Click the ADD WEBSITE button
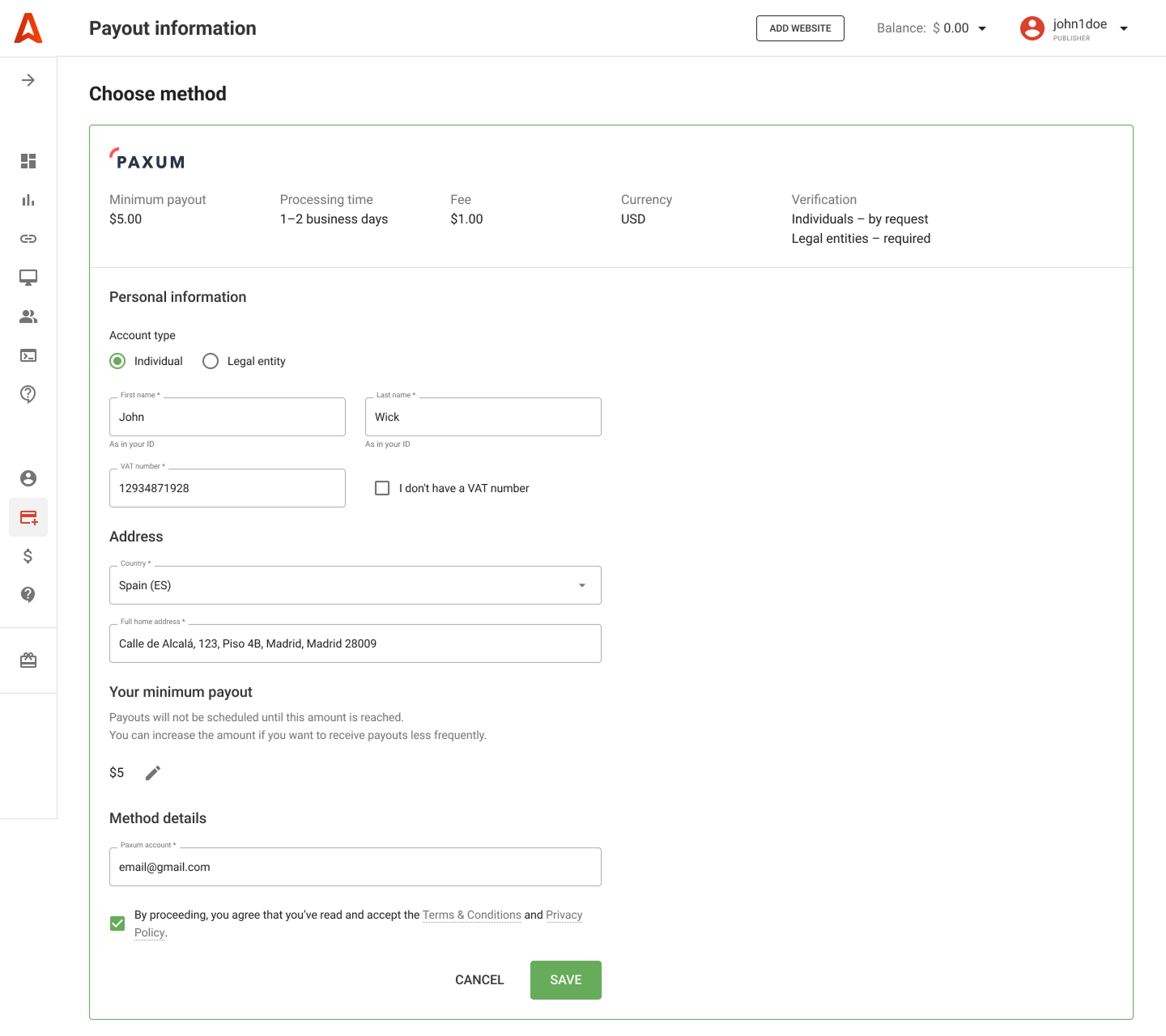The image size is (1166, 1036). (x=800, y=28)
